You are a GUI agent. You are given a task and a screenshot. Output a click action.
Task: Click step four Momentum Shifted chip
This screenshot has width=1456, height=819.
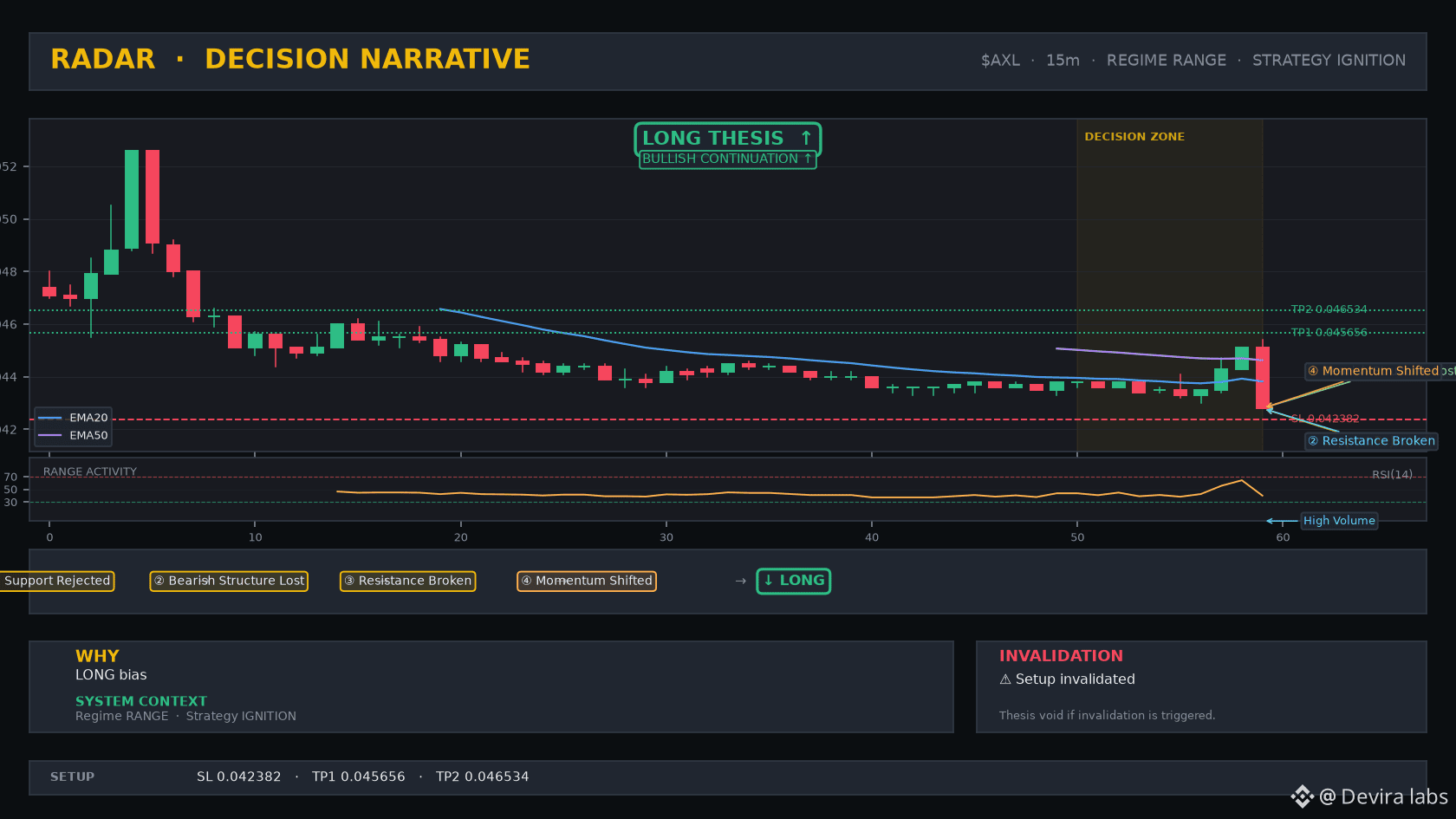coord(587,581)
